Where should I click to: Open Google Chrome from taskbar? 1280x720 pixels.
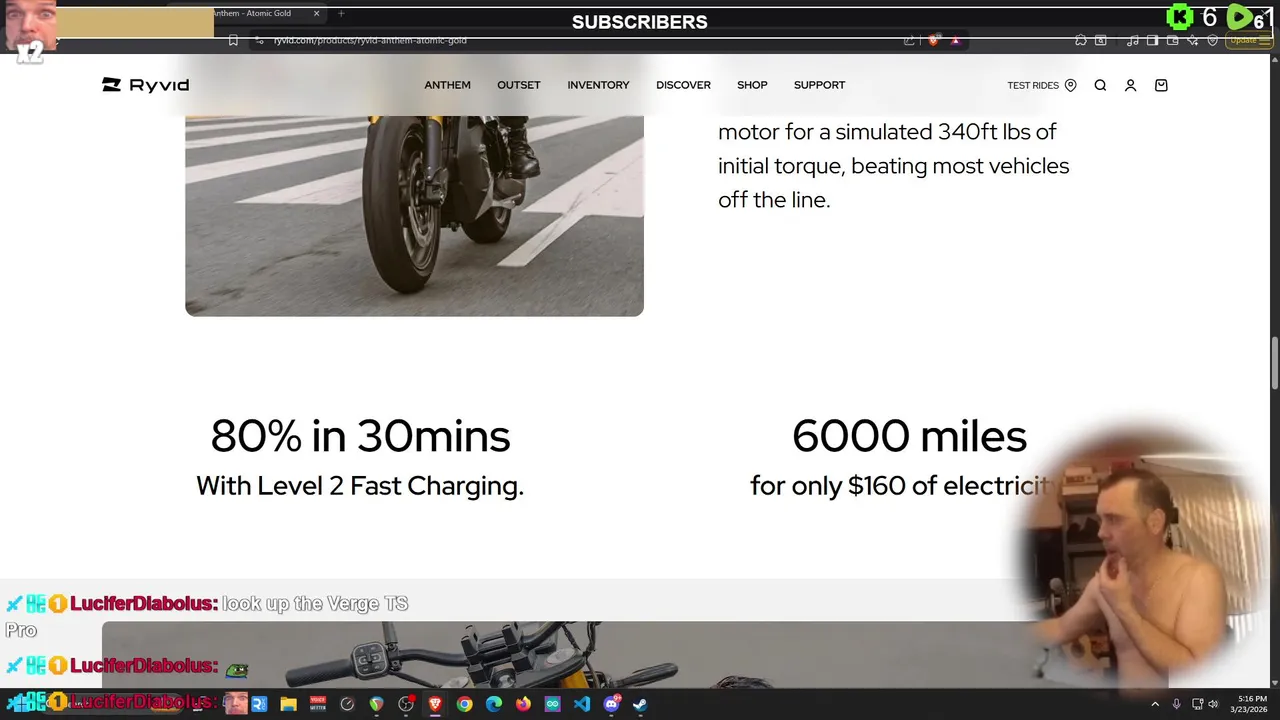tap(464, 704)
